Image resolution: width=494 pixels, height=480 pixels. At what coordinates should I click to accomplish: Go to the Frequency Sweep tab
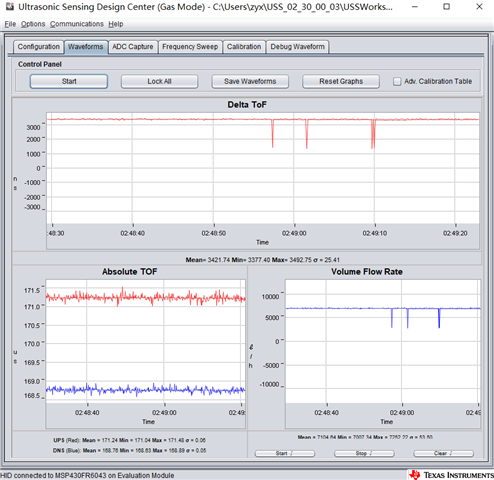pos(190,47)
